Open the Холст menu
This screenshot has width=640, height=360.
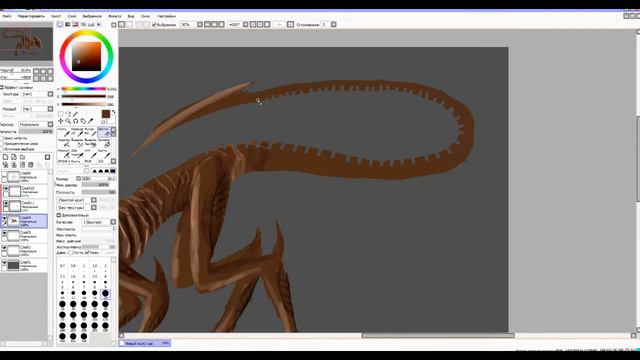point(56,16)
